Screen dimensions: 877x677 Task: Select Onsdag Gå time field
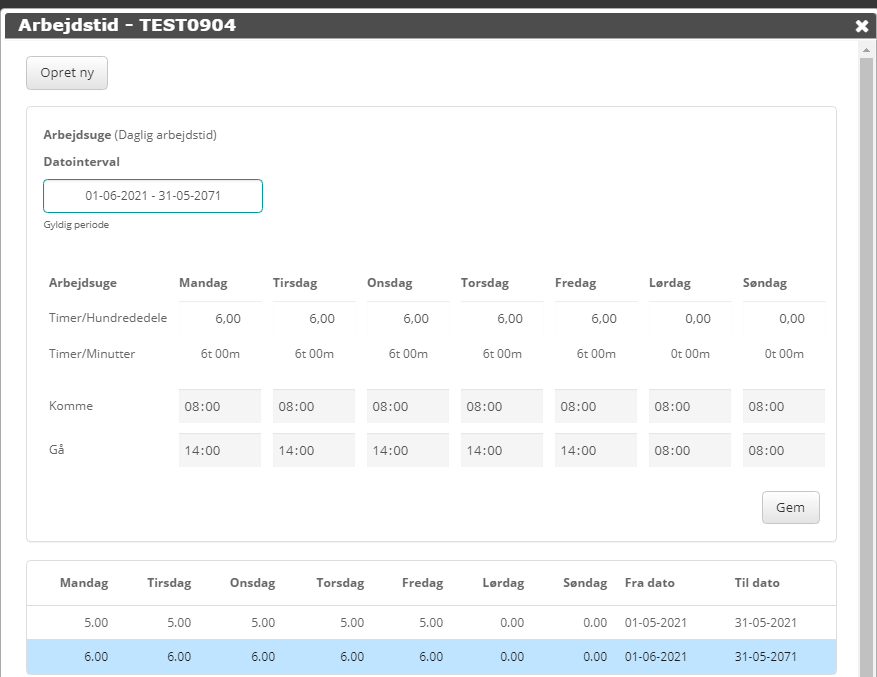407,450
